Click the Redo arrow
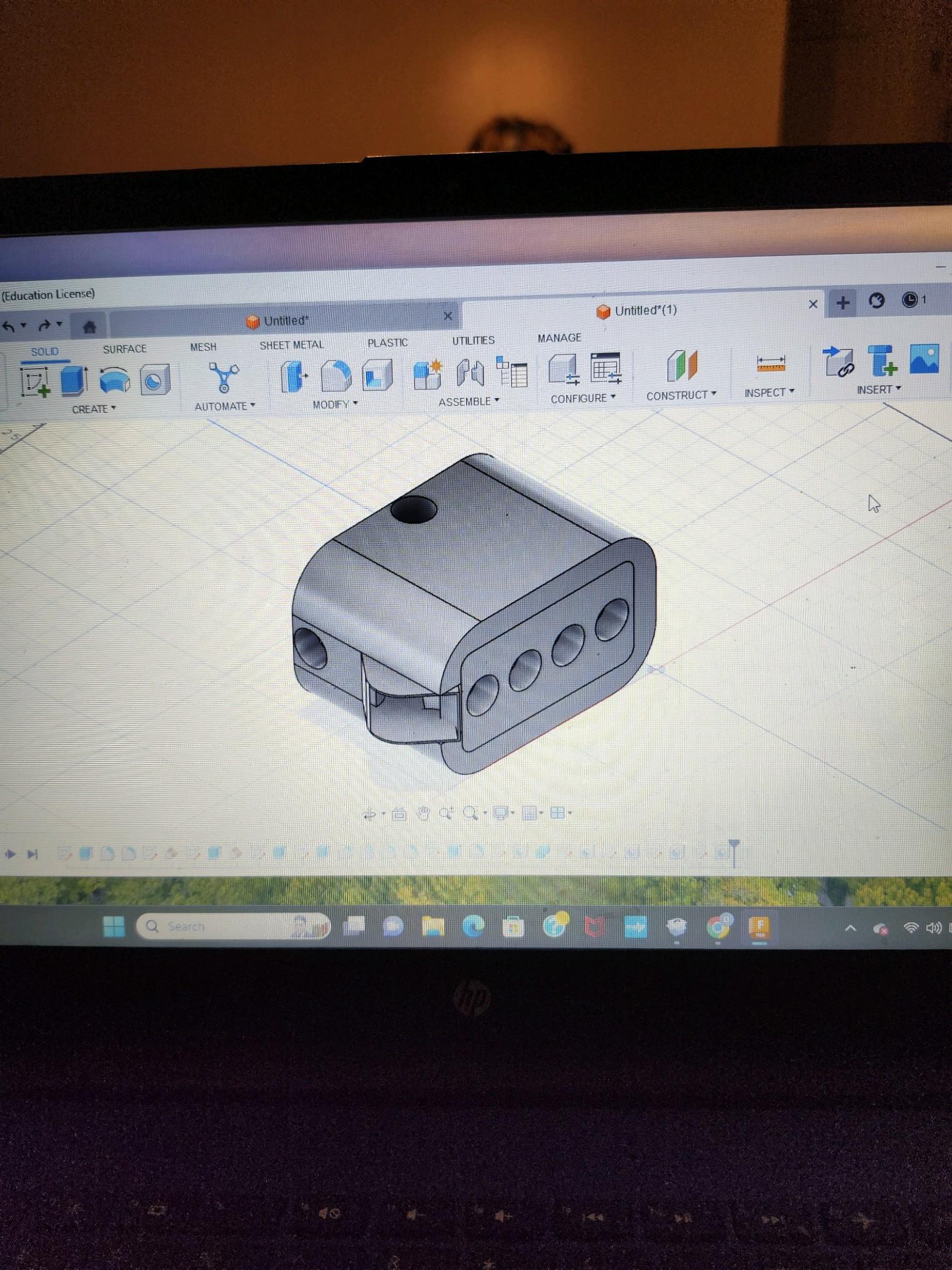Viewport: 952px width, 1270px height. point(44,326)
